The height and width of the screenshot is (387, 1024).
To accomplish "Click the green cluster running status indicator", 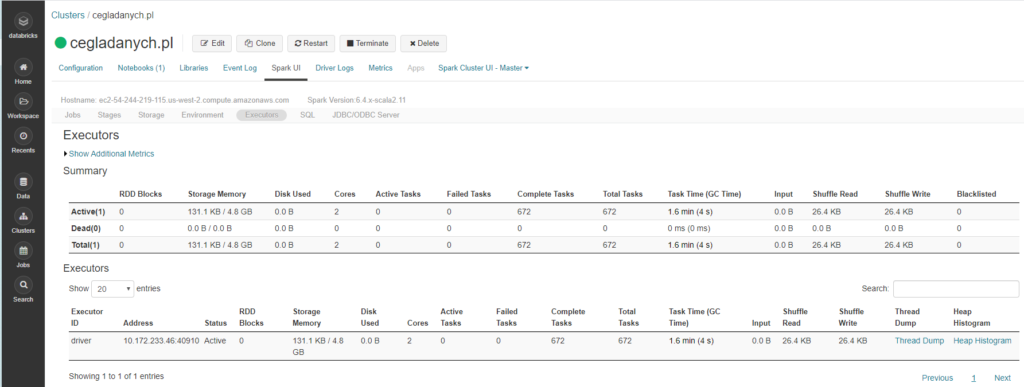I will [61, 44].
